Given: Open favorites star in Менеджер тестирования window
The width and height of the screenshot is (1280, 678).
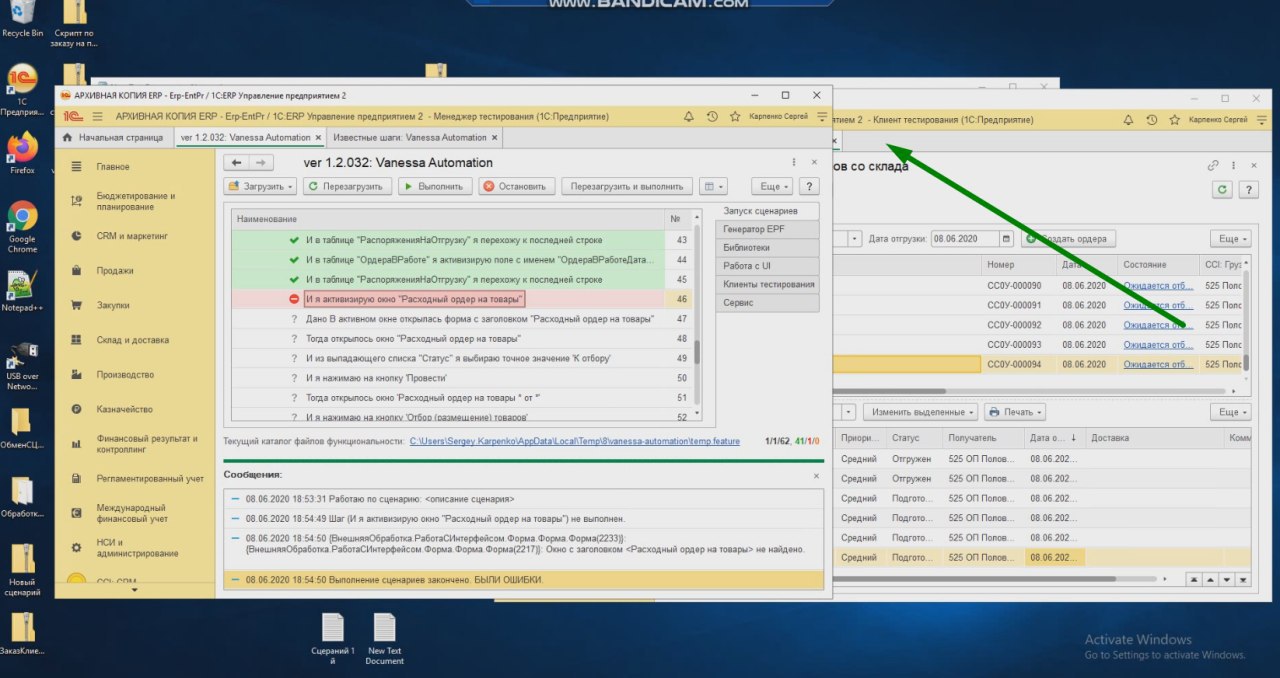Looking at the screenshot, I should (x=735, y=117).
